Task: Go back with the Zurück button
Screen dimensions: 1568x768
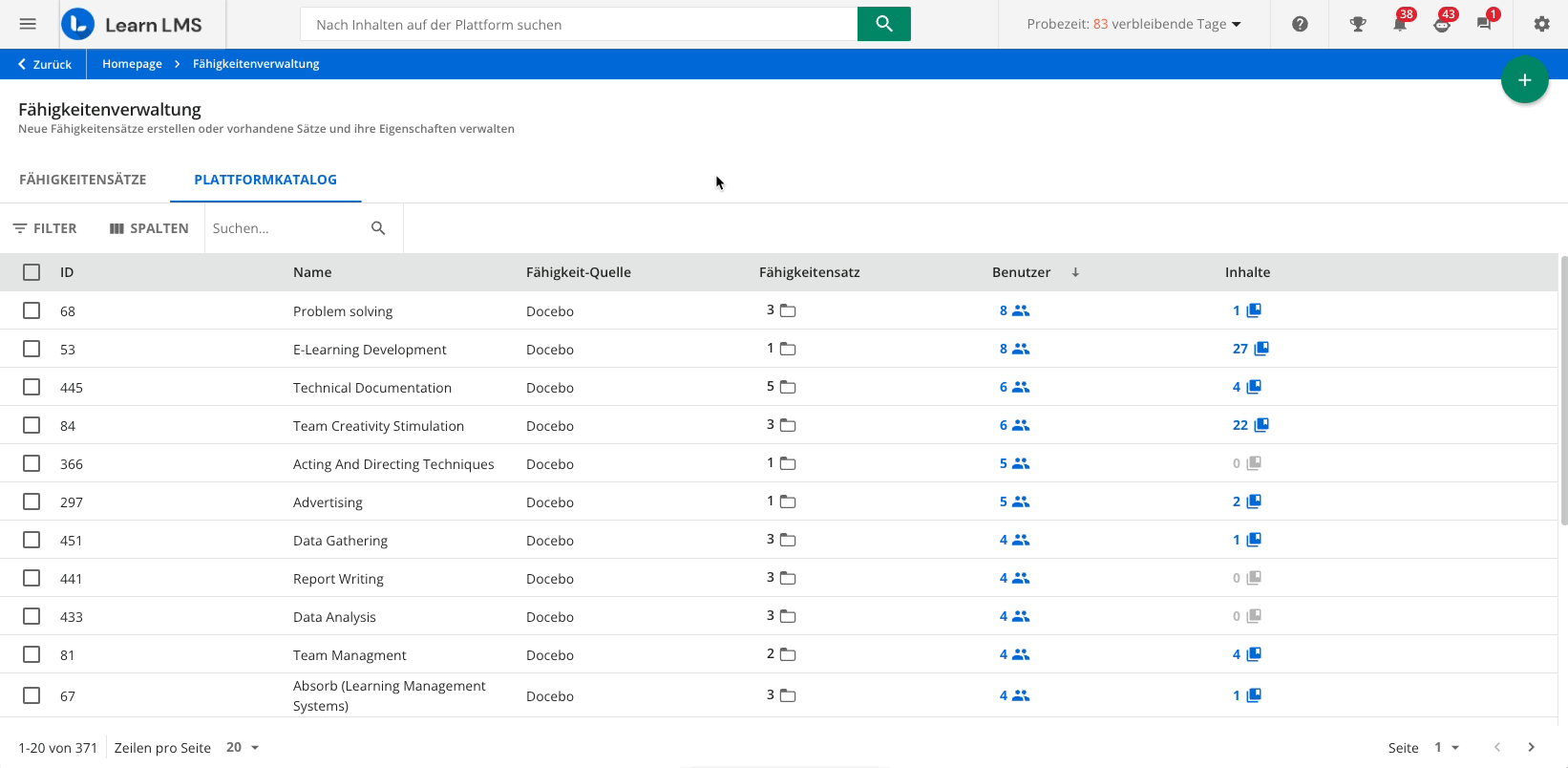Action: coord(45,64)
